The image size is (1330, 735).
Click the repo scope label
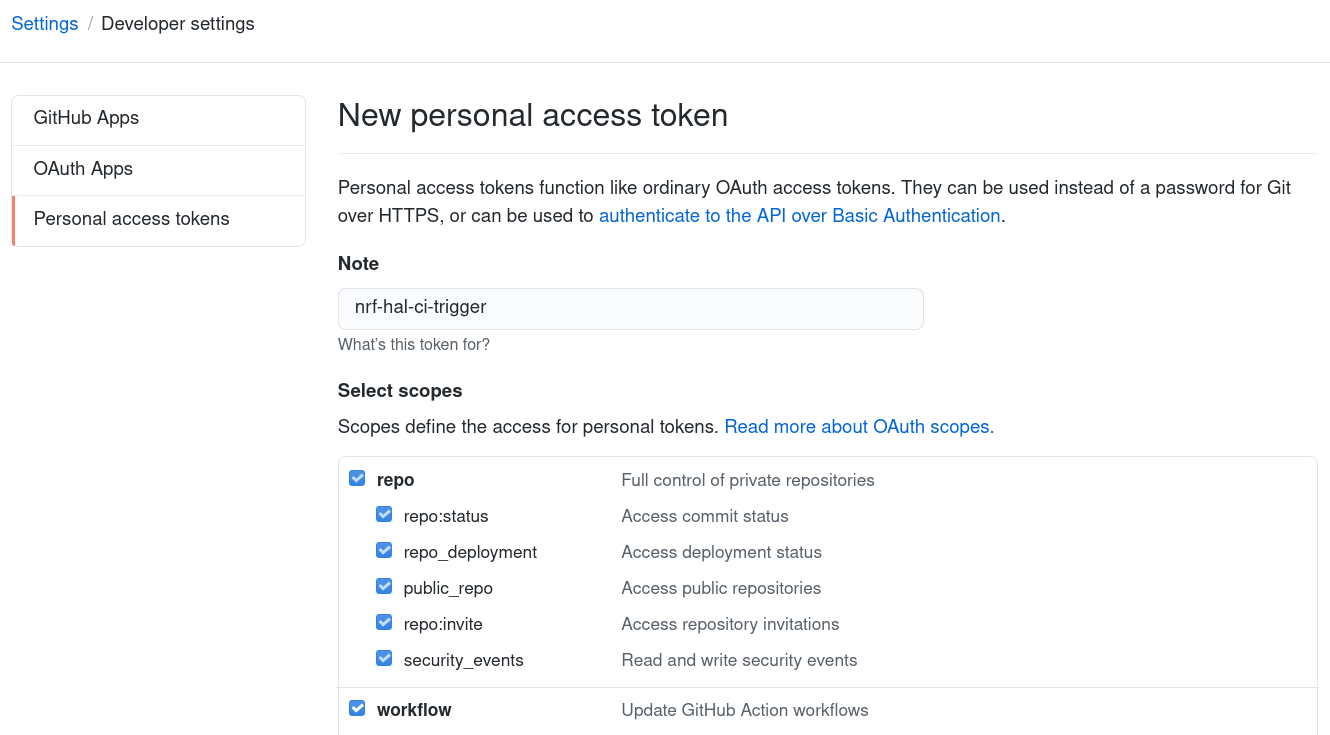(395, 479)
